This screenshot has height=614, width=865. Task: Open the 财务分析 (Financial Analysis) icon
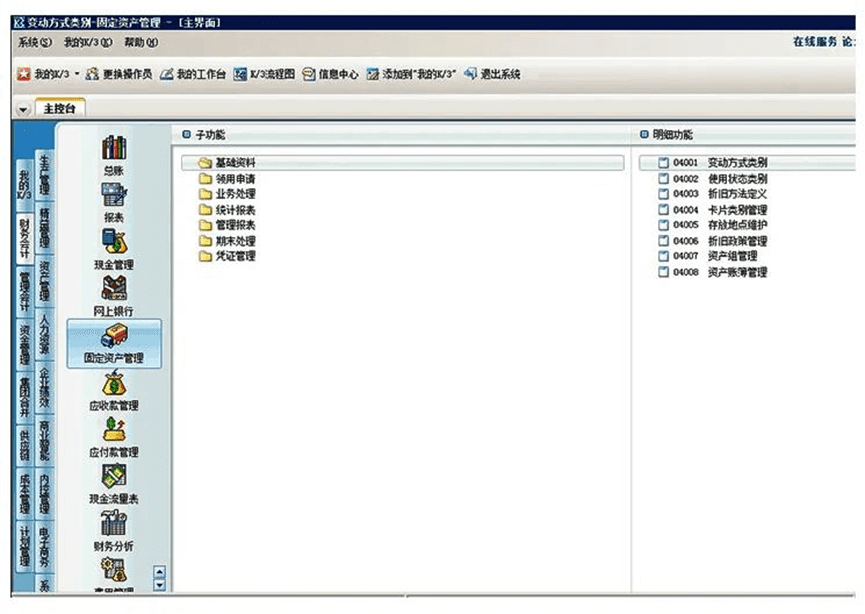pyautogui.click(x=113, y=530)
